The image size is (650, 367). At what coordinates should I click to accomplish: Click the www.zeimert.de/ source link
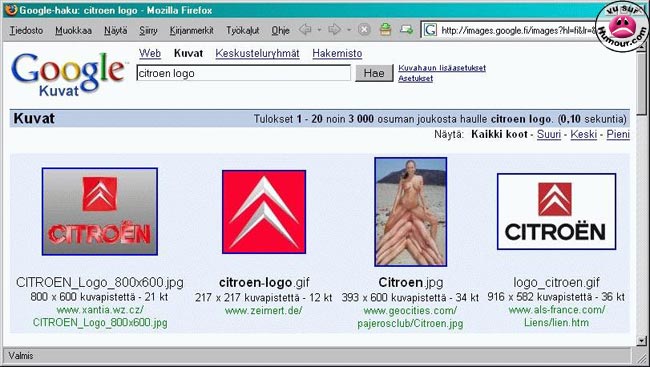[264, 310]
